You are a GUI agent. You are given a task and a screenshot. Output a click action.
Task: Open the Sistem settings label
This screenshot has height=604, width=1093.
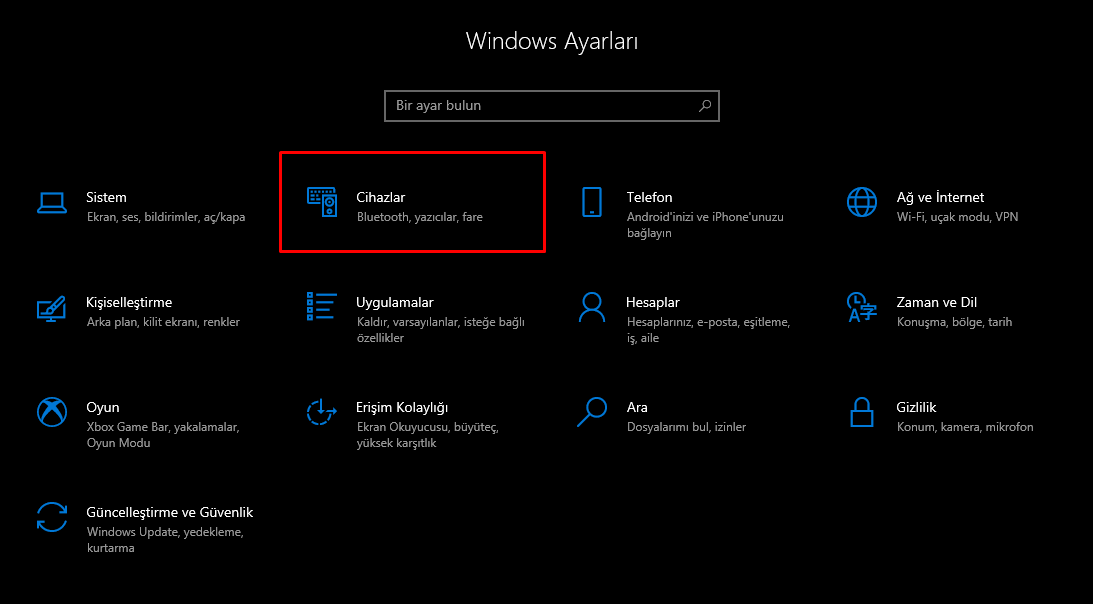coord(106,197)
